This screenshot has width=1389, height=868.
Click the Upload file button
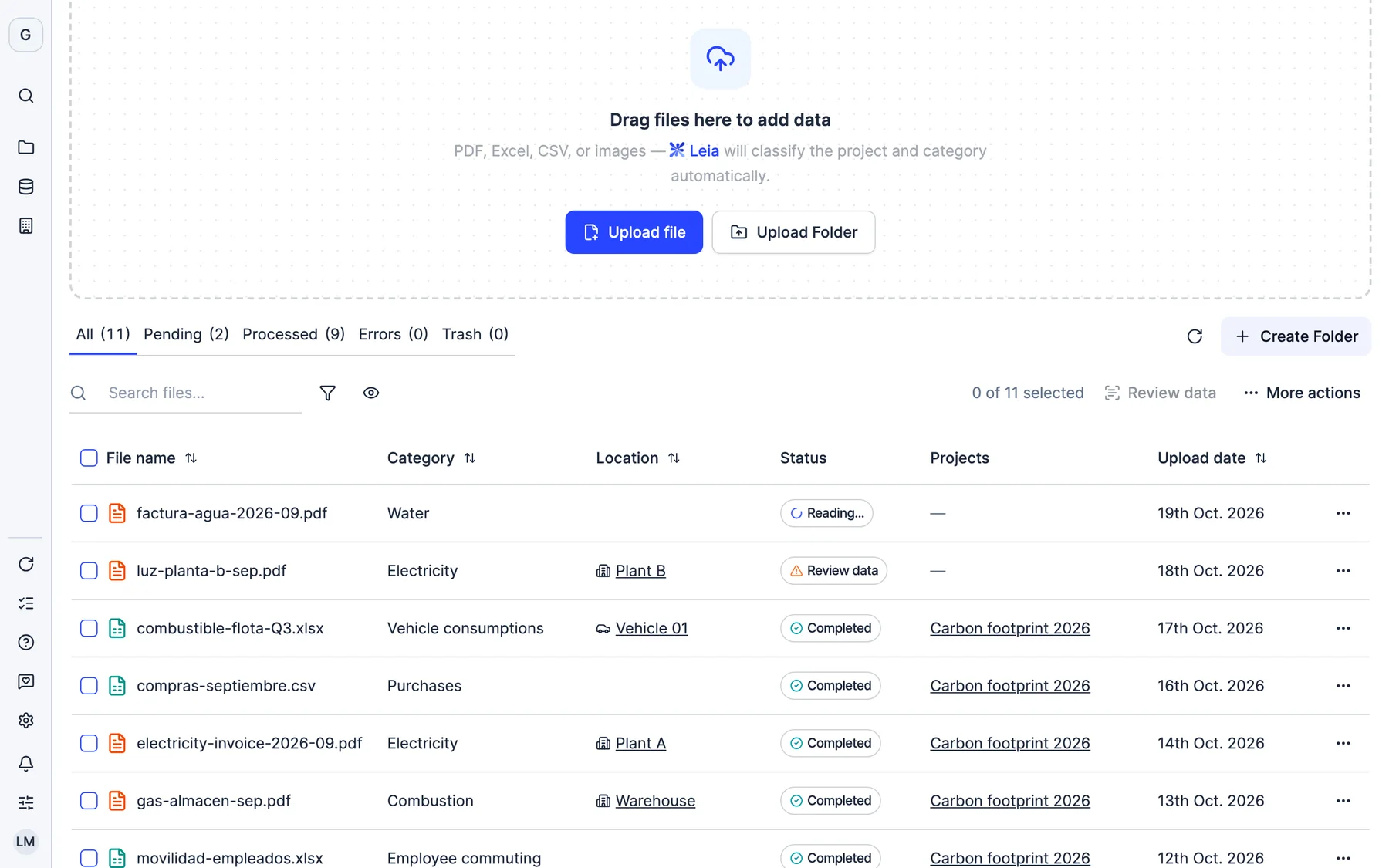coord(634,232)
